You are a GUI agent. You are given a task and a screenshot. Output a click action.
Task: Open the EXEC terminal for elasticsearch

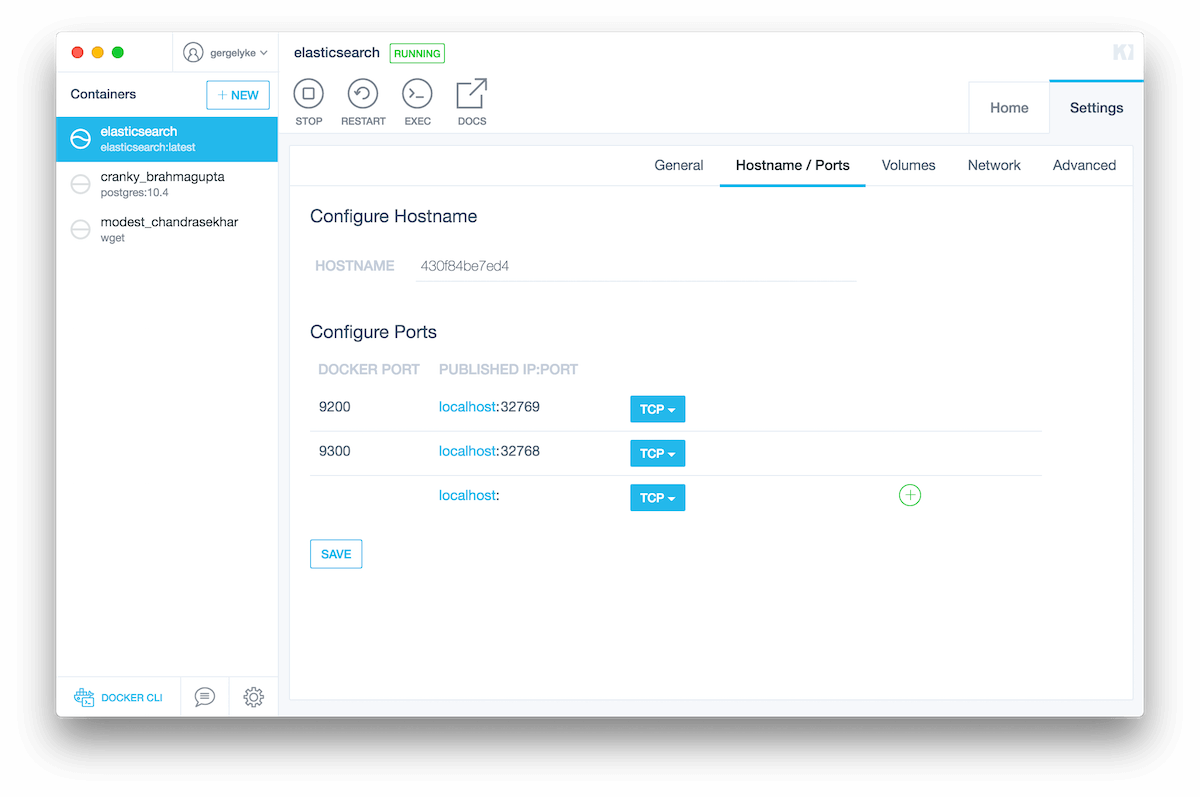coord(417,100)
